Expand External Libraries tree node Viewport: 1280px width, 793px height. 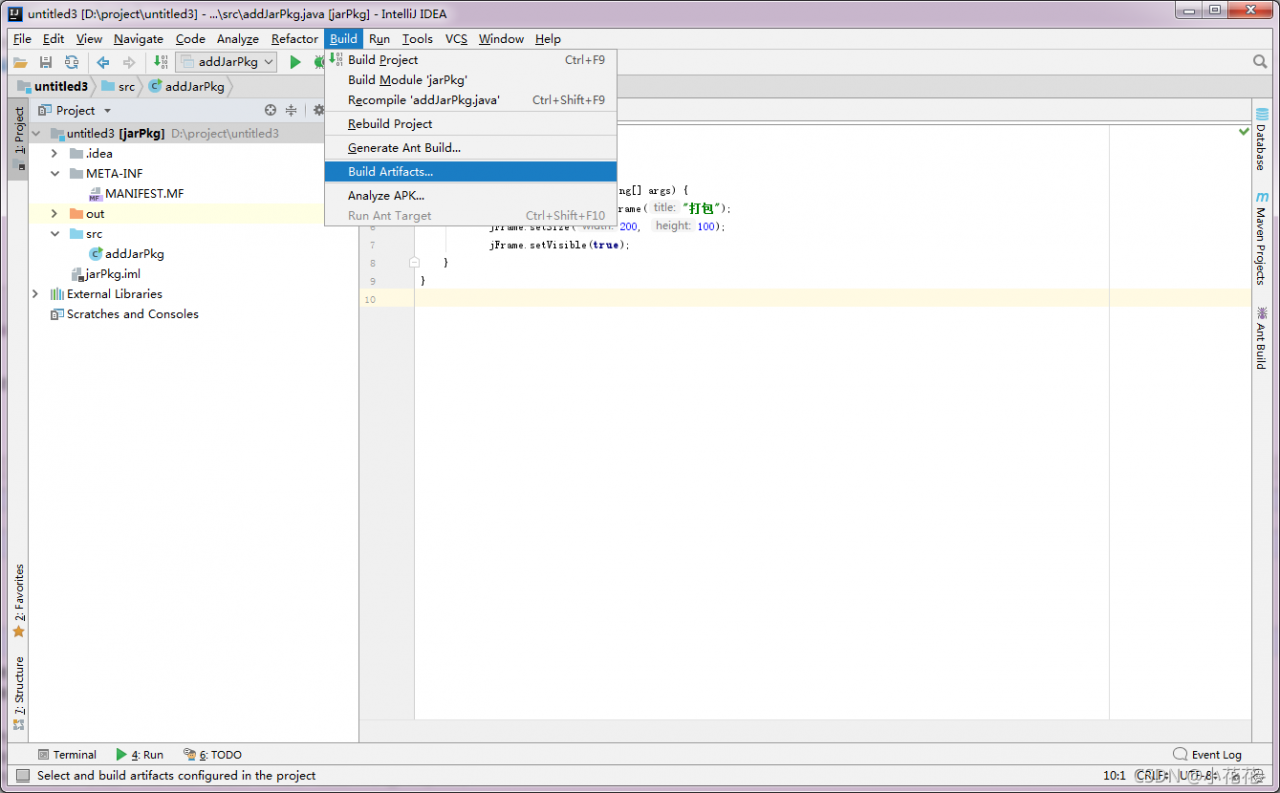coord(36,294)
